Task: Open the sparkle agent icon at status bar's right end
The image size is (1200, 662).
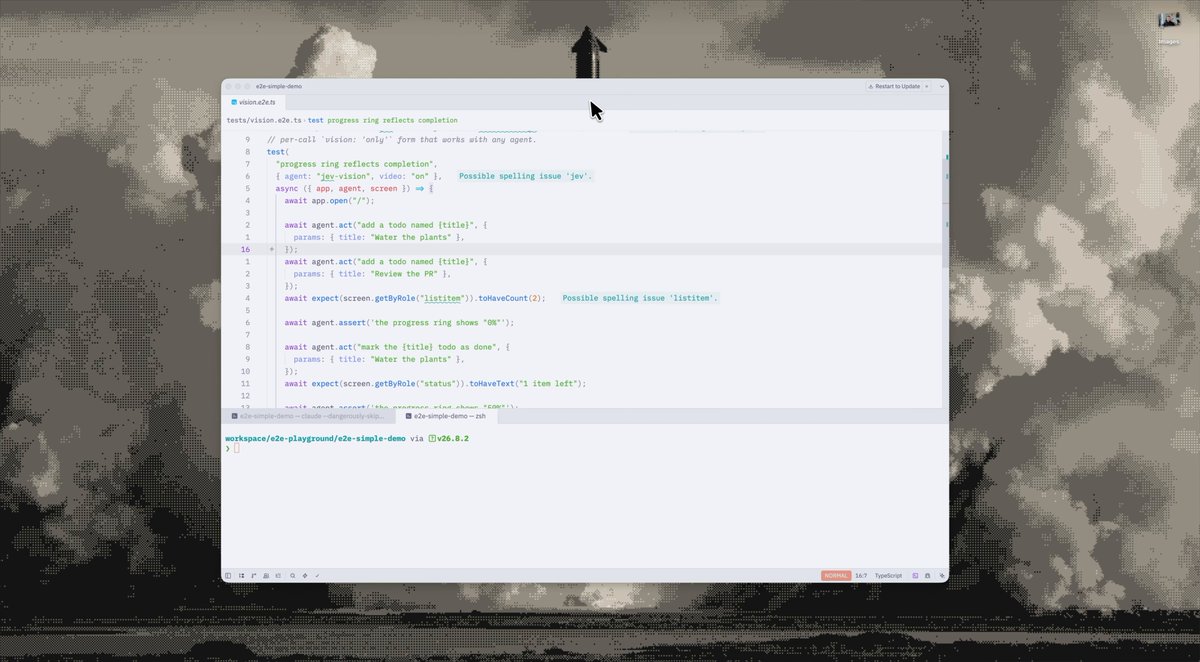Action: (x=941, y=575)
